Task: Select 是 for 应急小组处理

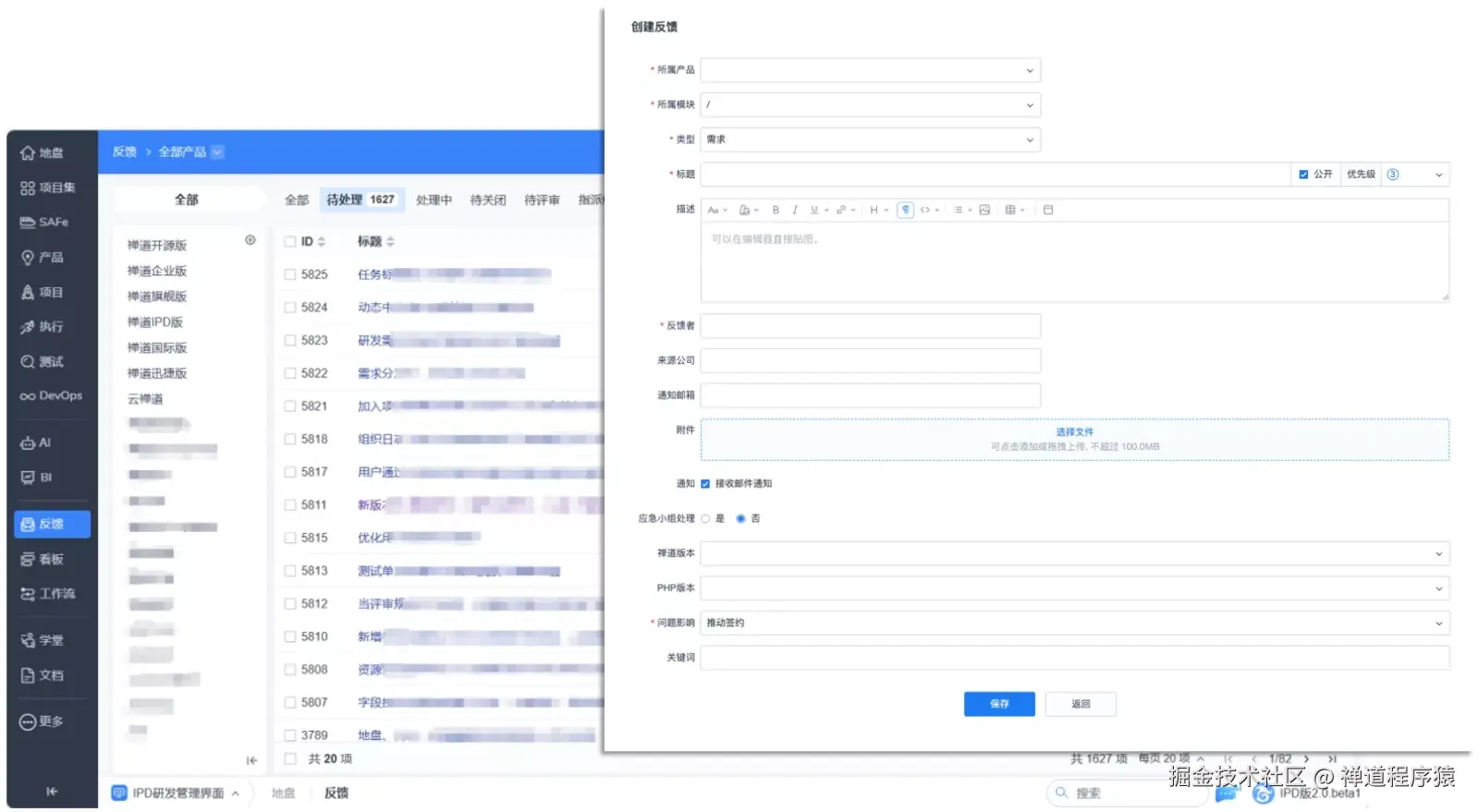Action: tap(705, 519)
